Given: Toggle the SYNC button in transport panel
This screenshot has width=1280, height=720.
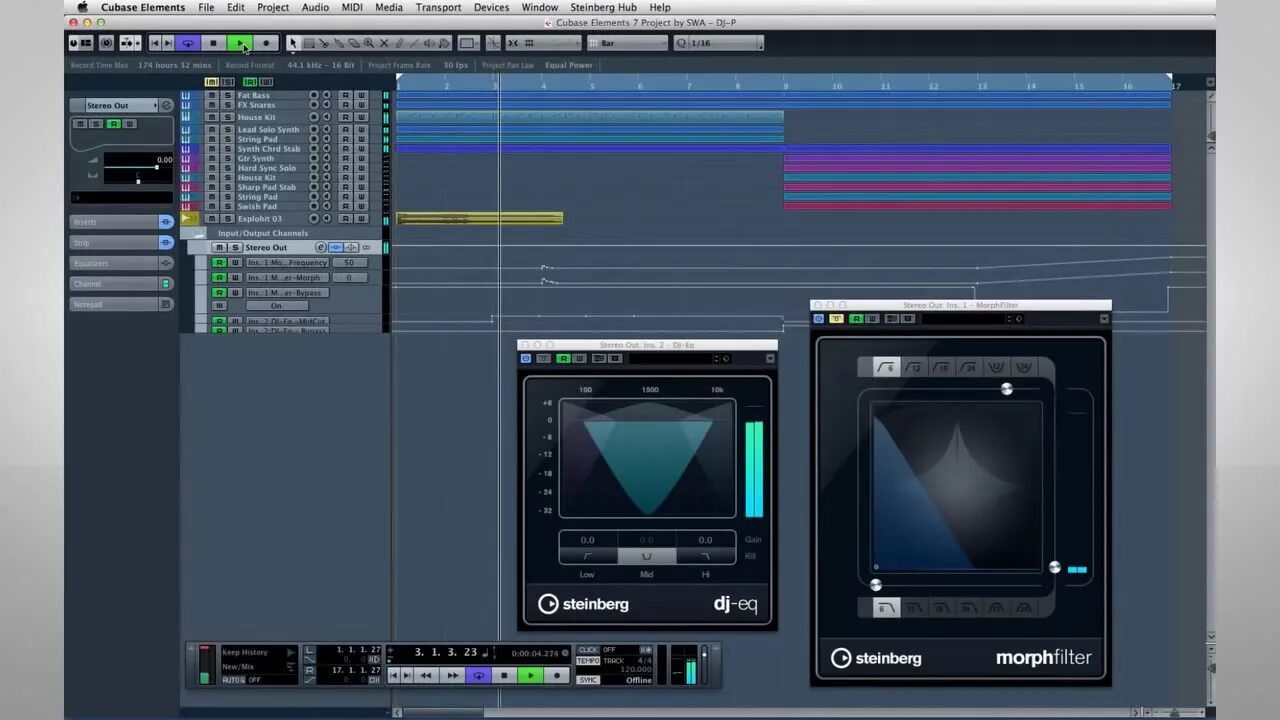Looking at the screenshot, I should point(588,680).
